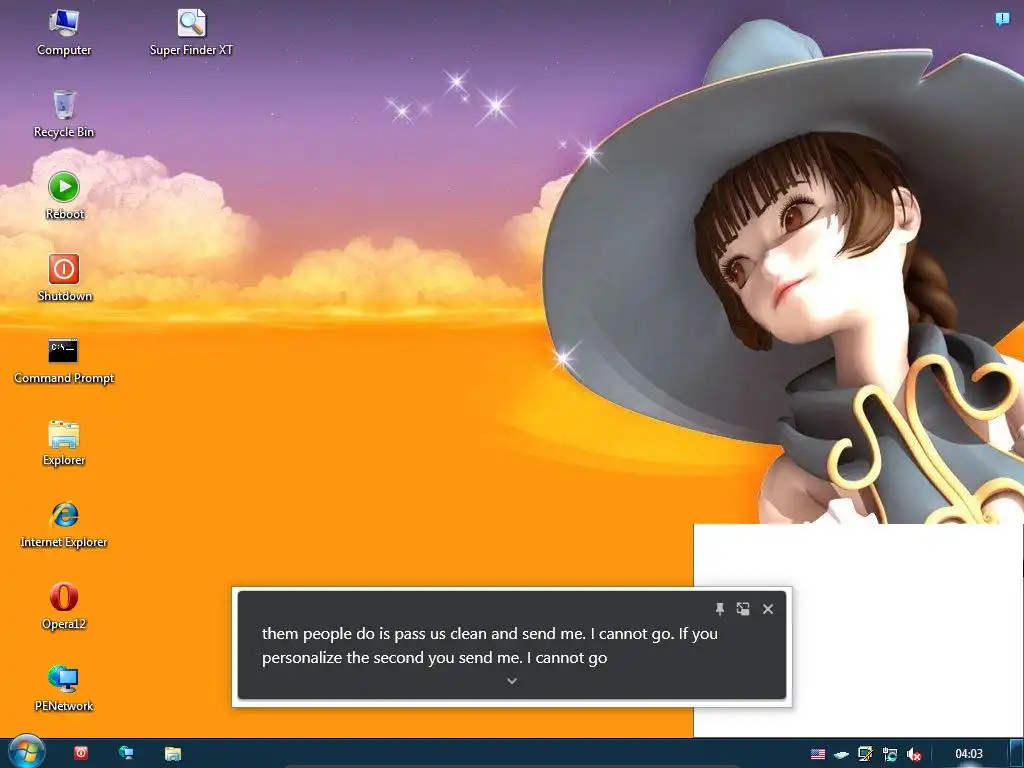Open the folder icon in taskbar
The width and height of the screenshot is (1024, 768).
click(172, 753)
